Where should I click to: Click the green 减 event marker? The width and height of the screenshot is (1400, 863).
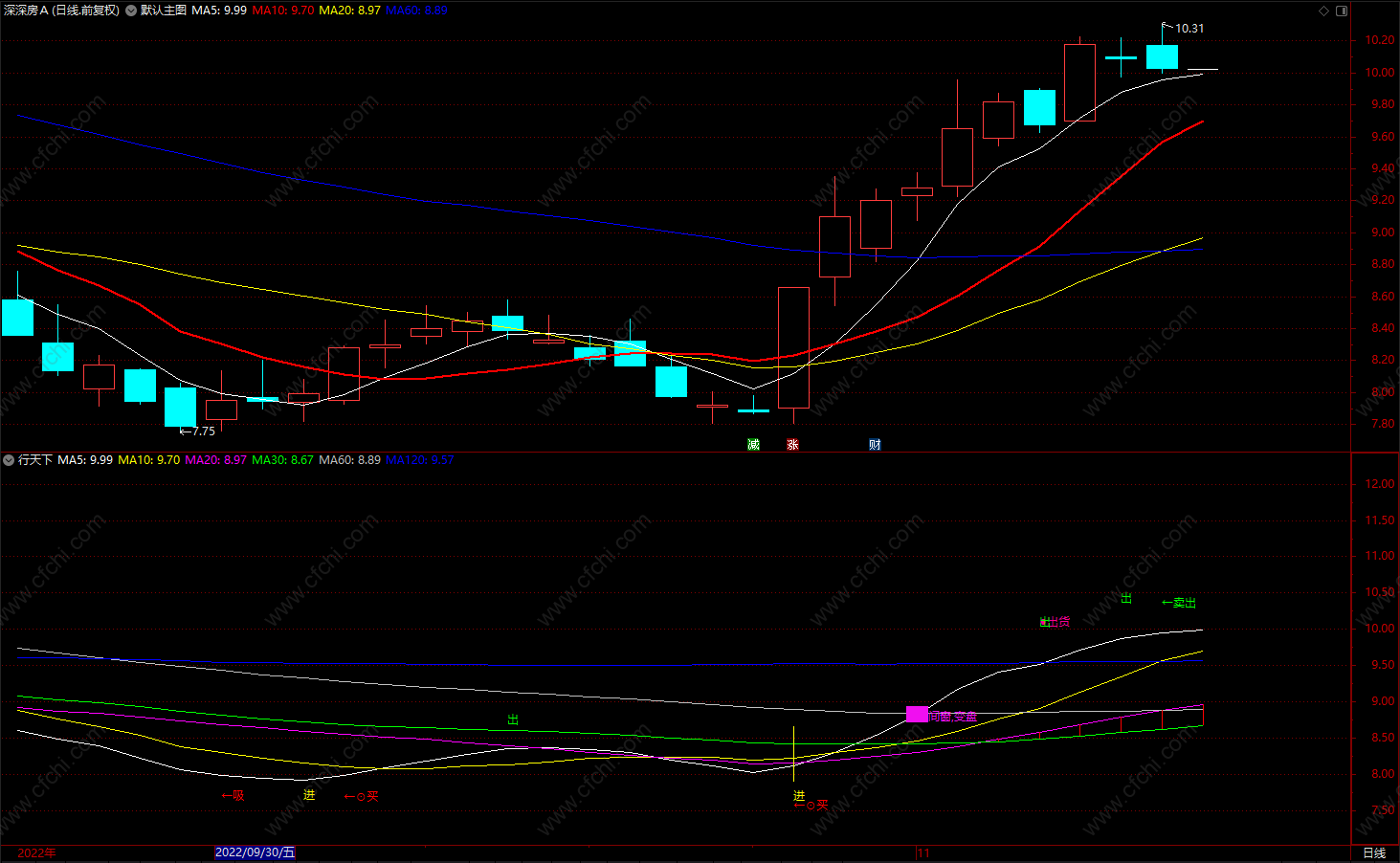[753, 444]
